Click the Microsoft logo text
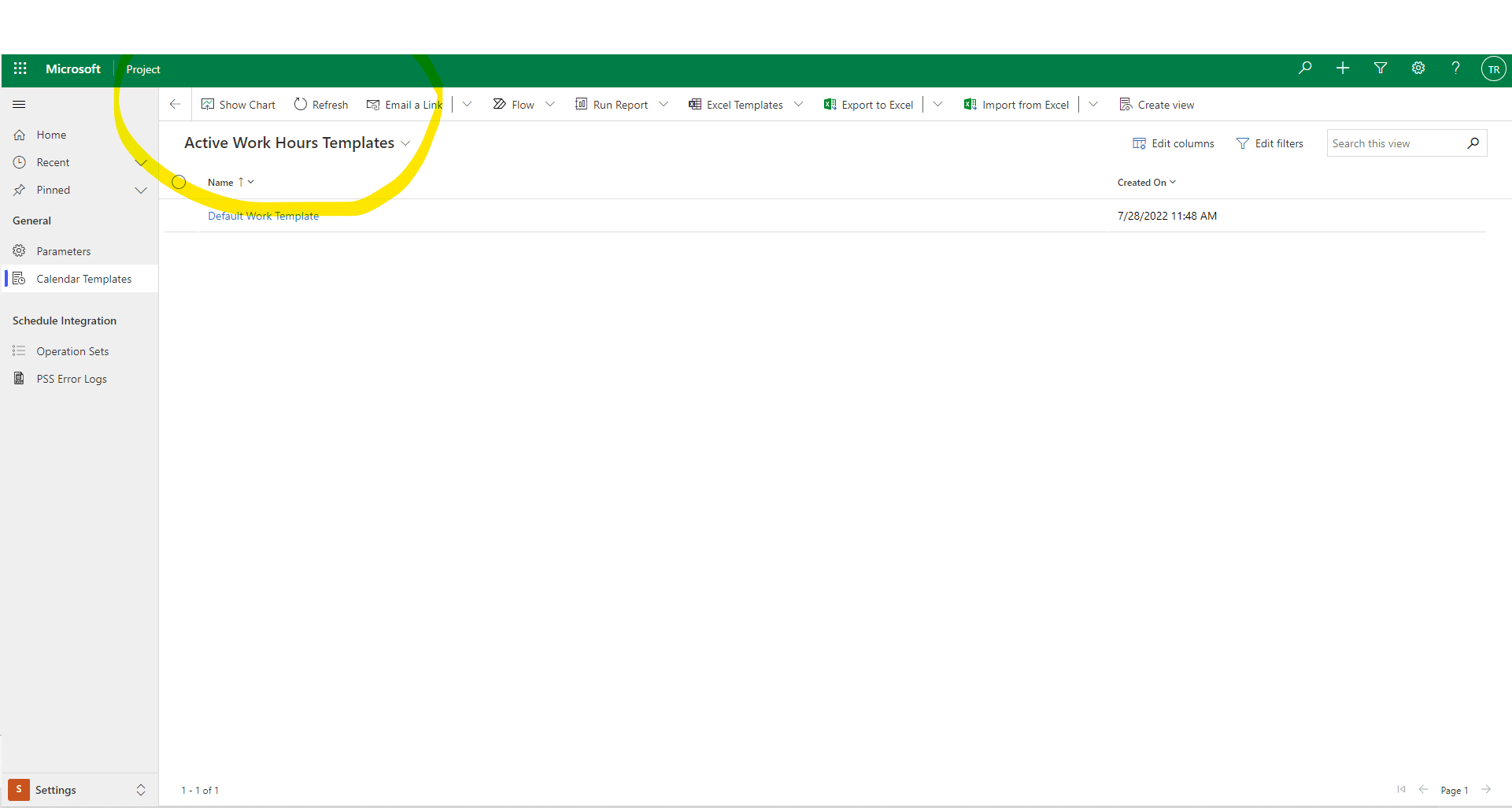 [73, 69]
